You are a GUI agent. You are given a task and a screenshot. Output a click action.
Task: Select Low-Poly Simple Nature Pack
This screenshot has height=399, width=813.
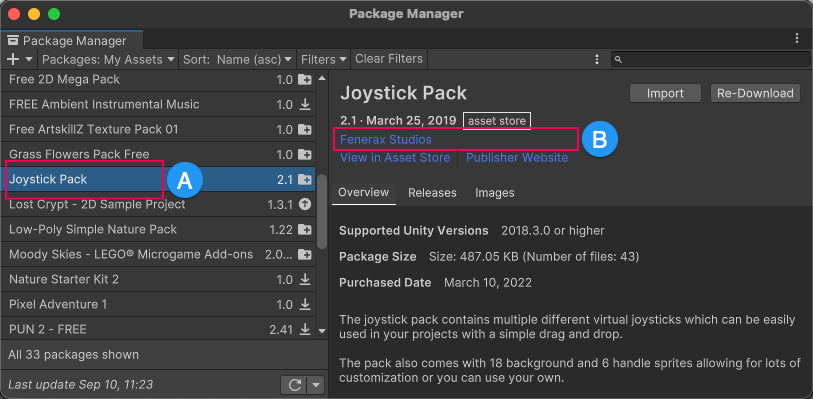click(158, 230)
